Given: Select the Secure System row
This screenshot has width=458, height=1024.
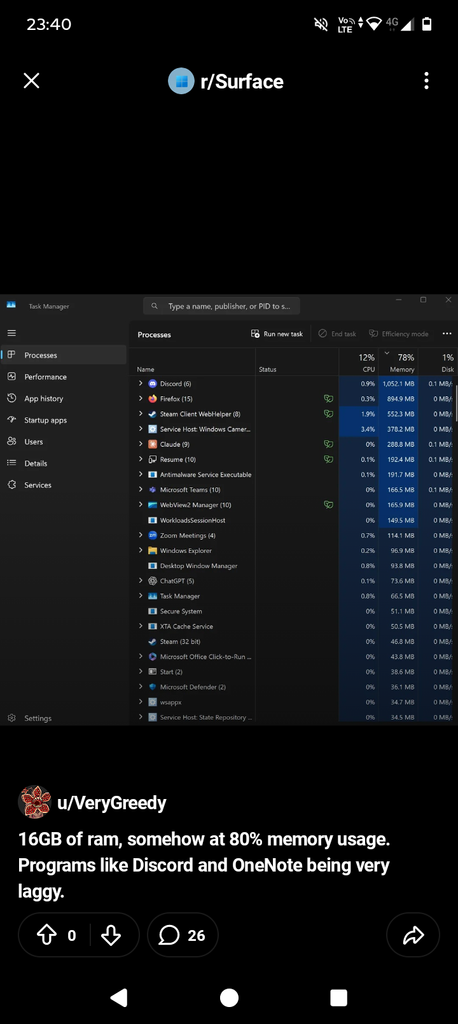Looking at the screenshot, I should pos(293,611).
